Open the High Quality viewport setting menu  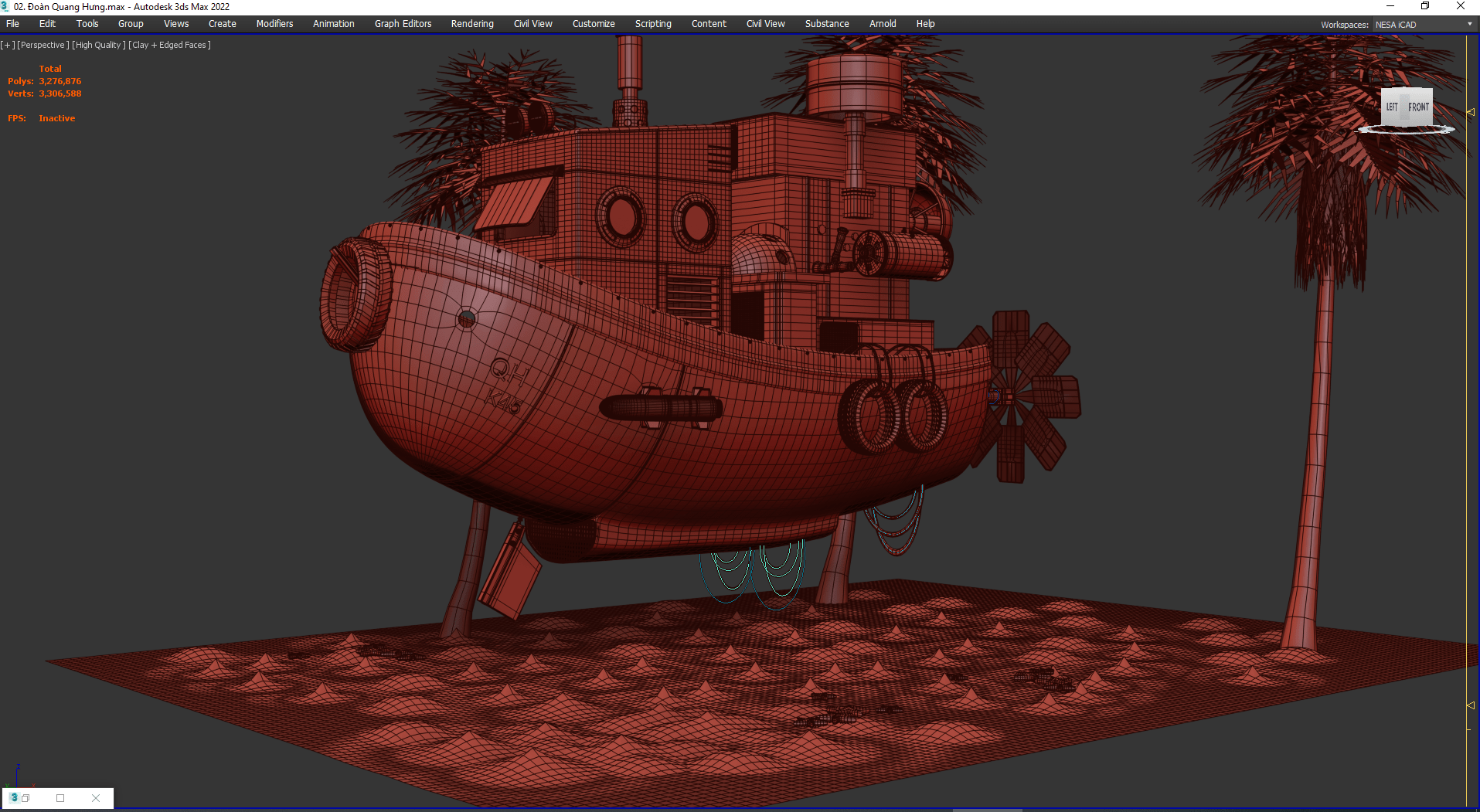[98, 45]
